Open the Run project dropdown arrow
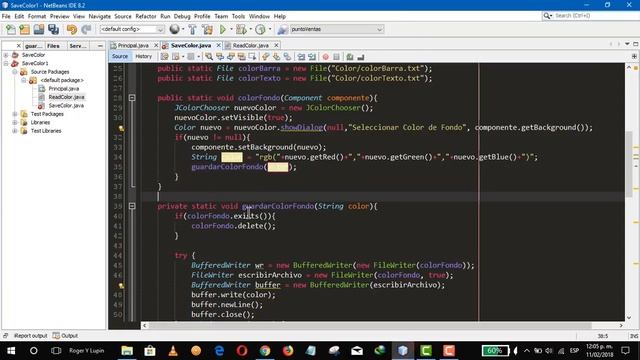 coord(231,29)
